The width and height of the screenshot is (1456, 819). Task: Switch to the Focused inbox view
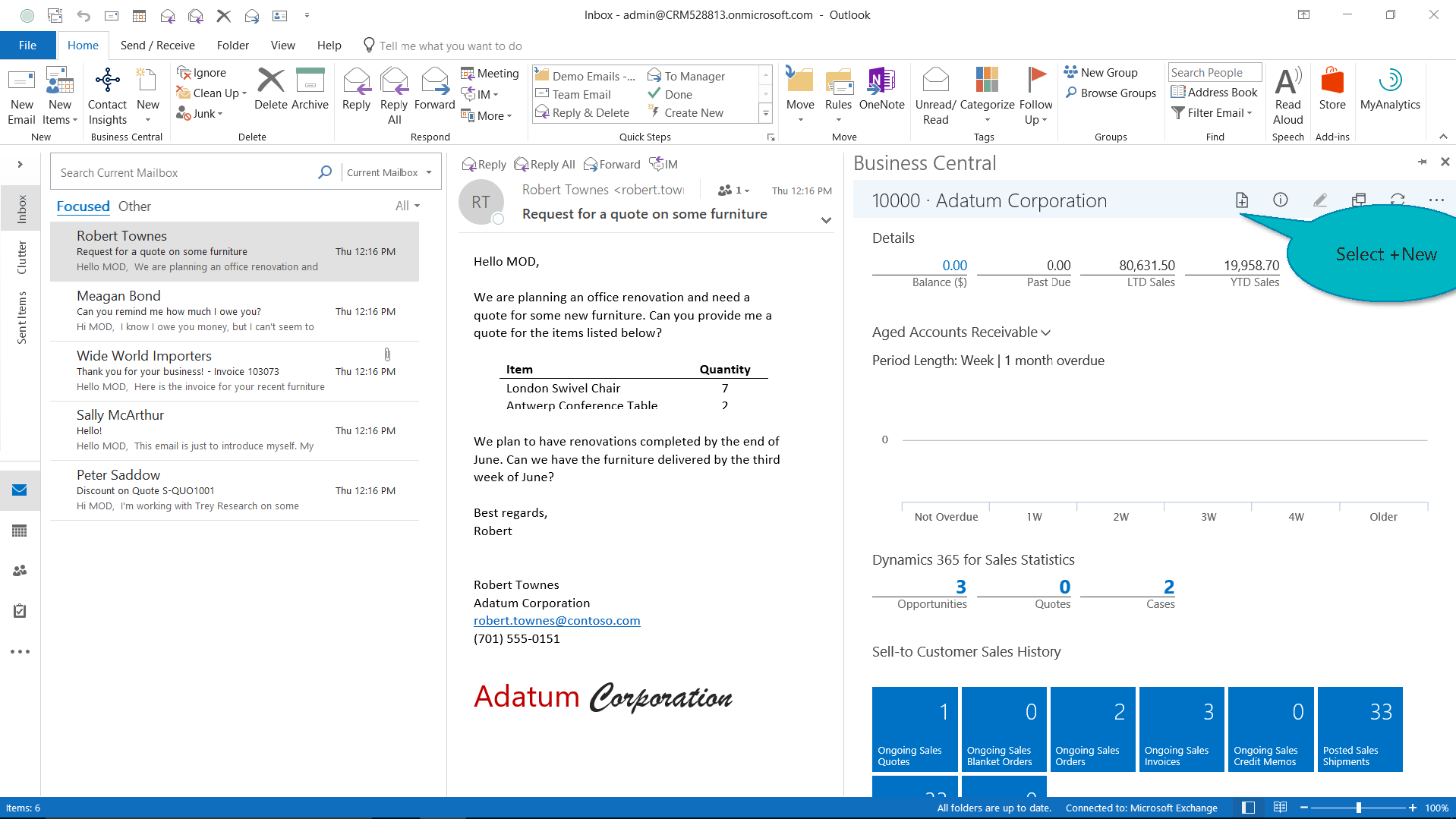[x=83, y=206]
